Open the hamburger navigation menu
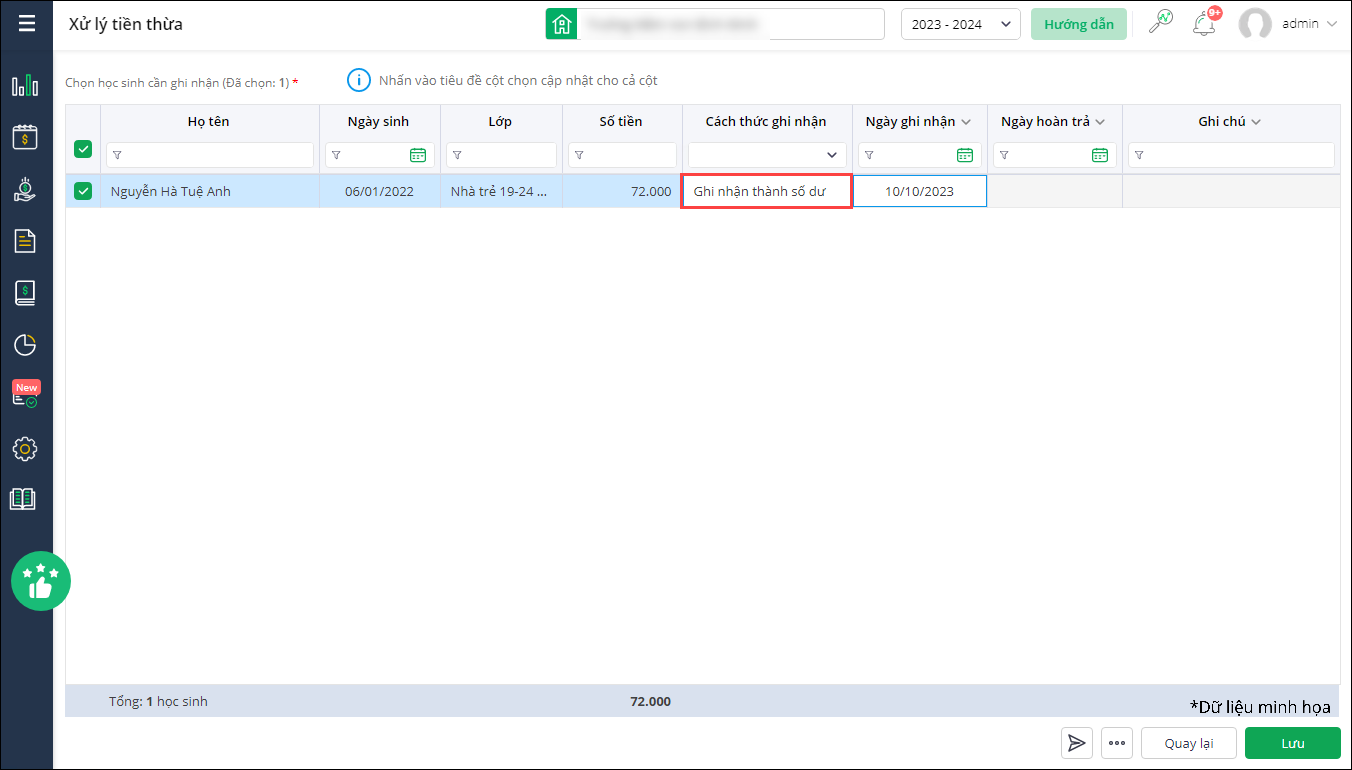 coord(26,23)
